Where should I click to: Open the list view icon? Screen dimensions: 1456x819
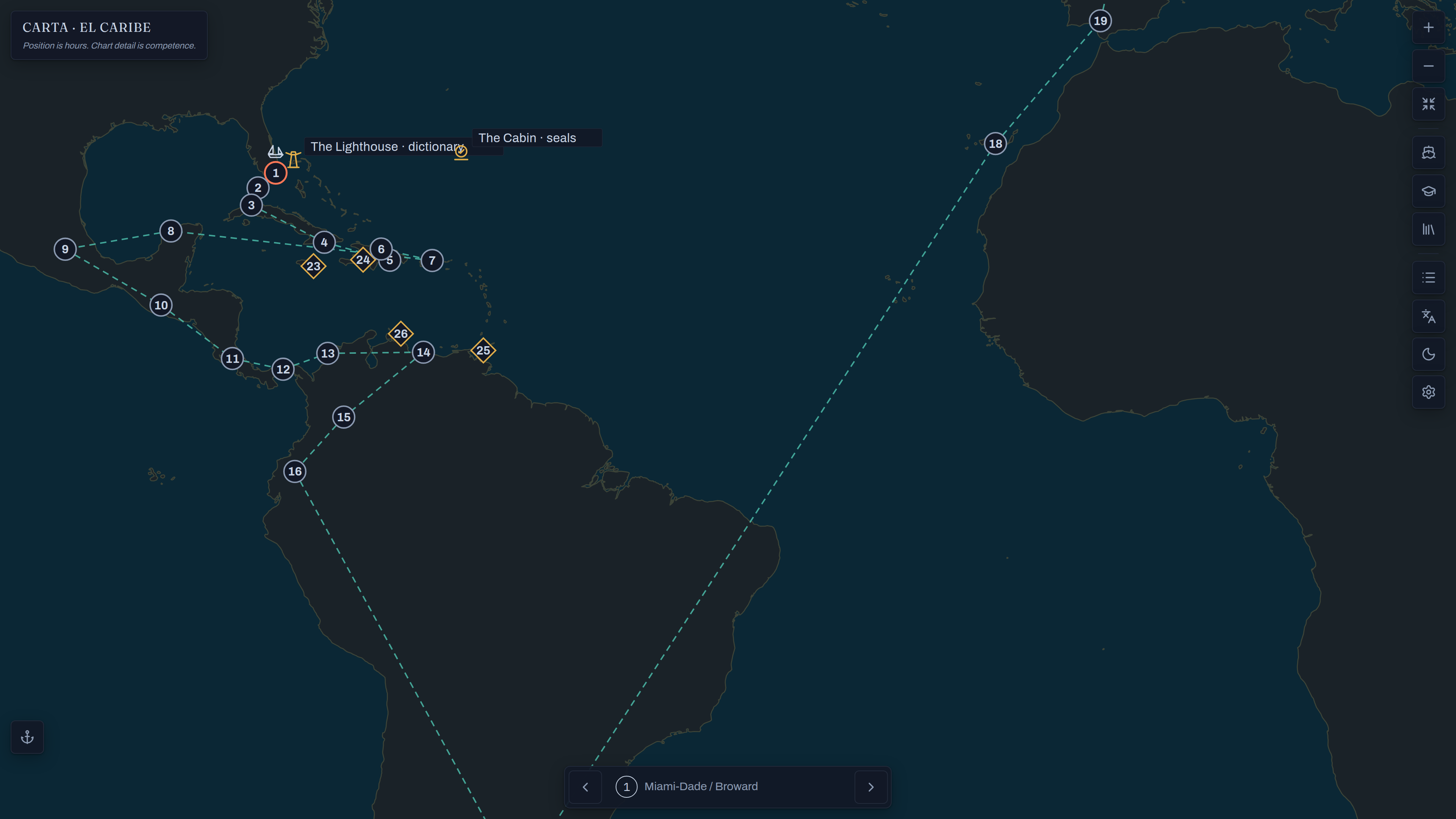[1428, 278]
